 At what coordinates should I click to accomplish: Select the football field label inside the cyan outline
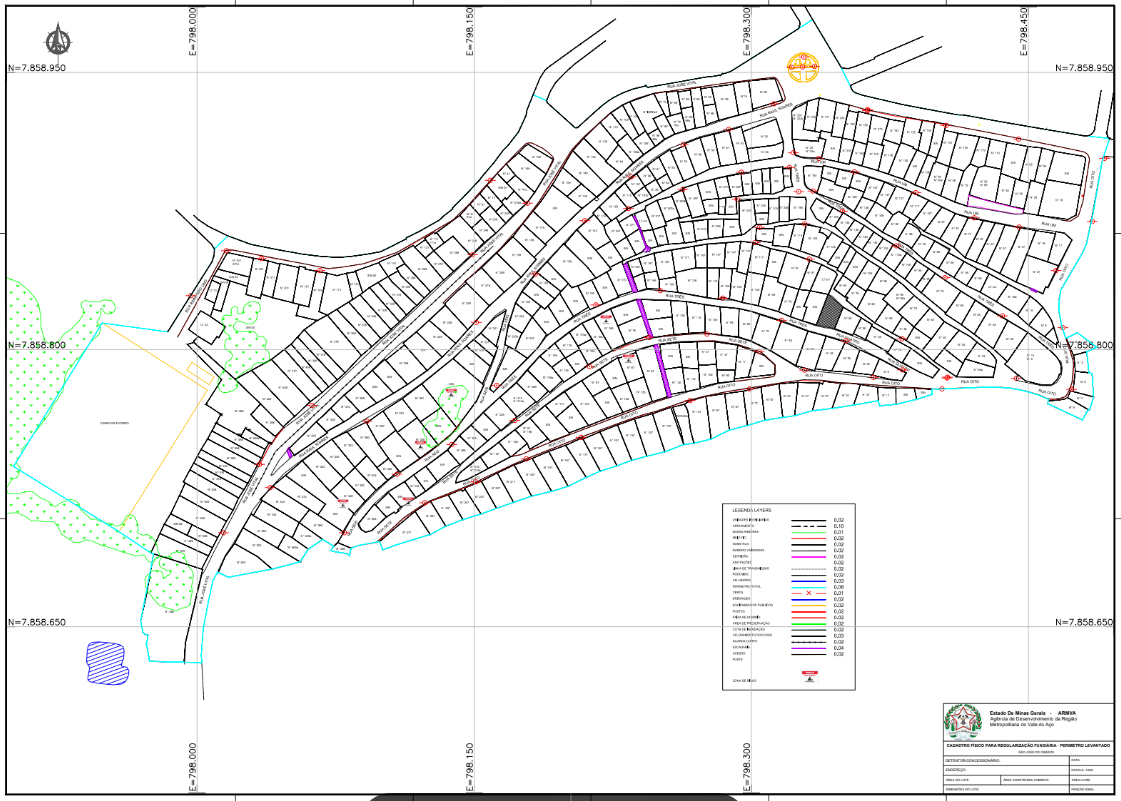[x=114, y=424]
